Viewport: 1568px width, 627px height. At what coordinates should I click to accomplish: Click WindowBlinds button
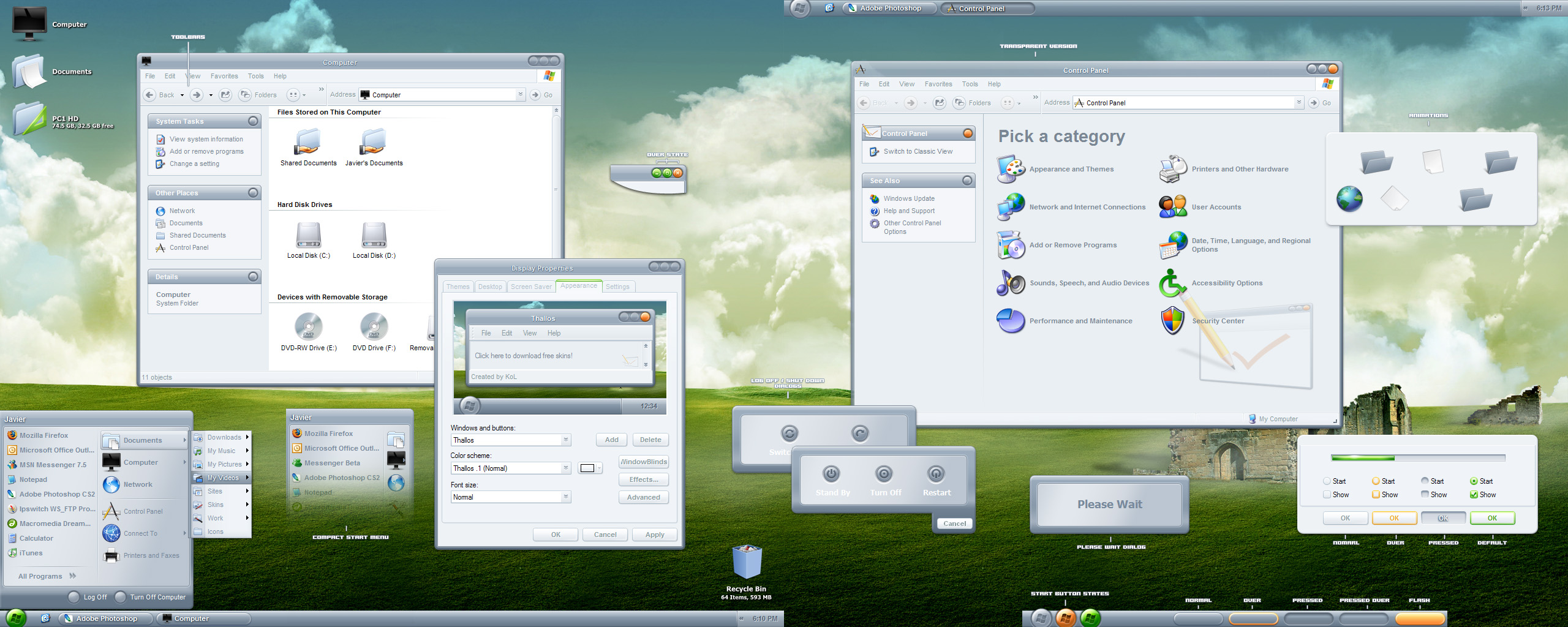(644, 462)
